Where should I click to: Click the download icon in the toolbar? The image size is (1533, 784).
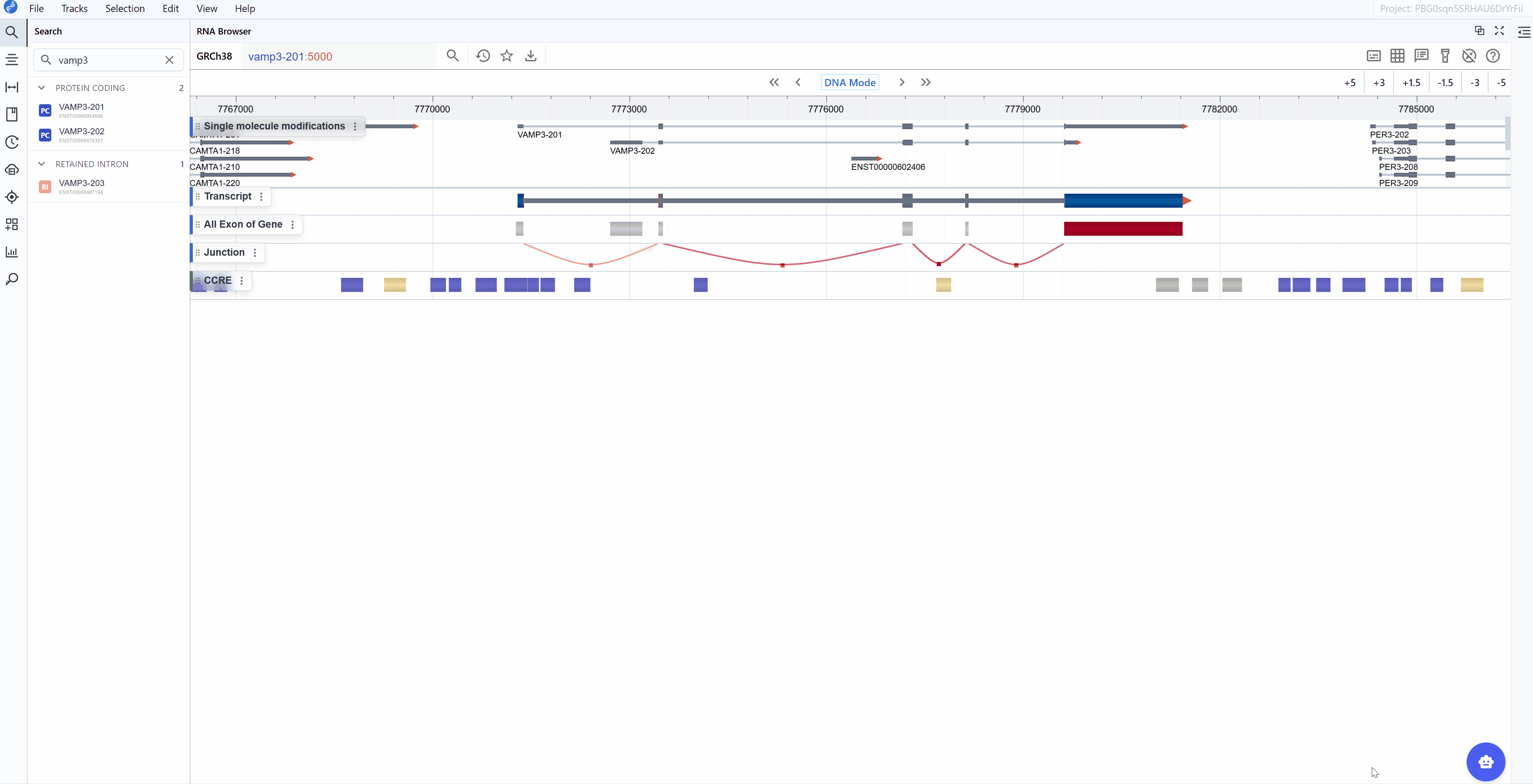pyautogui.click(x=530, y=56)
